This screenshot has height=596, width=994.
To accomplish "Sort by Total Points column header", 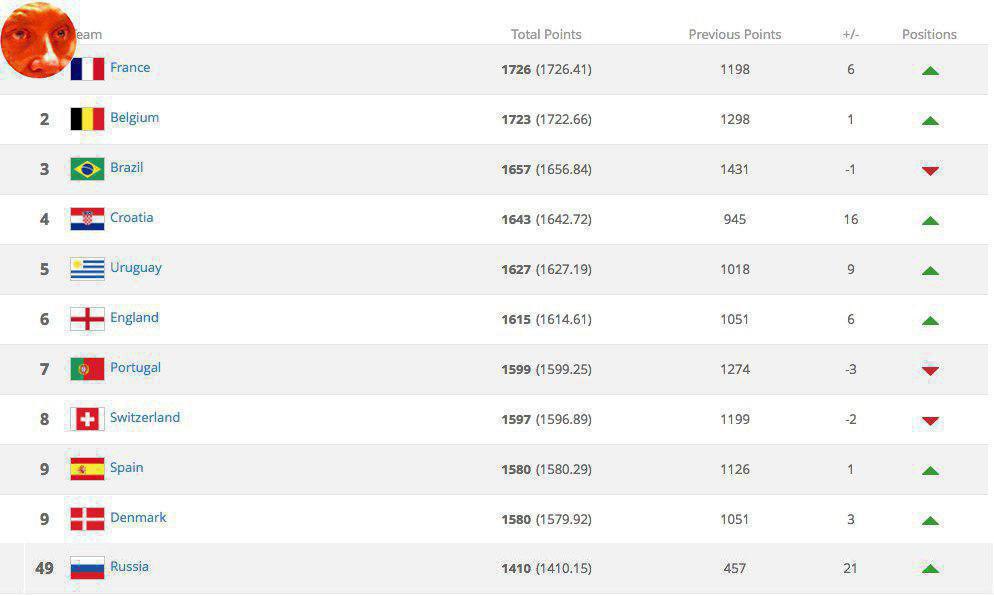I will pos(546,34).
